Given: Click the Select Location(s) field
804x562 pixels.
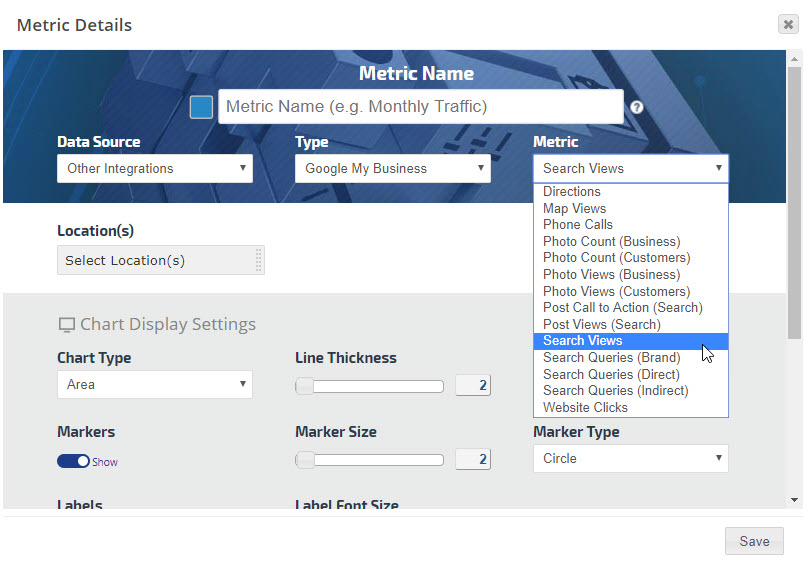Looking at the screenshot, I should tap(160, 260).
